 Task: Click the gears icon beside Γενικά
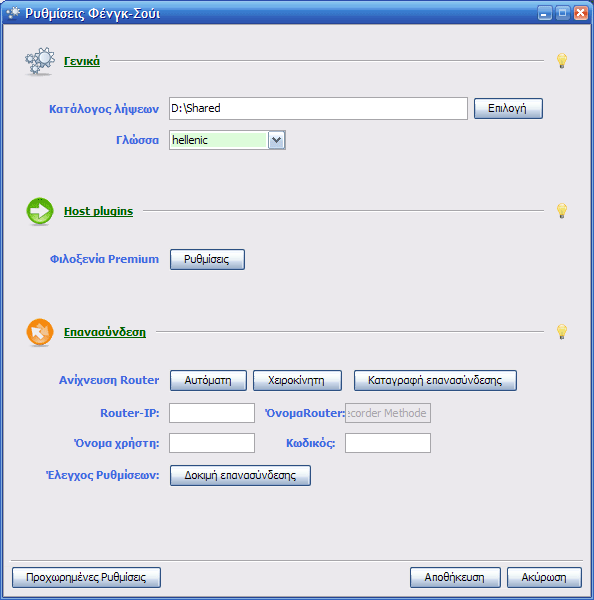[40, 61]
